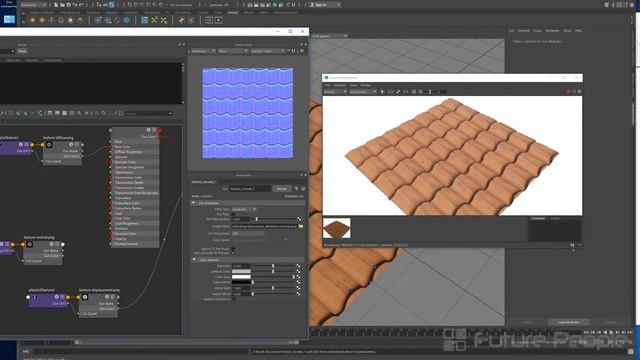Open Window menu in Arnold RenderView
This screenshot has width=640, height=360.
coord(340,85)
